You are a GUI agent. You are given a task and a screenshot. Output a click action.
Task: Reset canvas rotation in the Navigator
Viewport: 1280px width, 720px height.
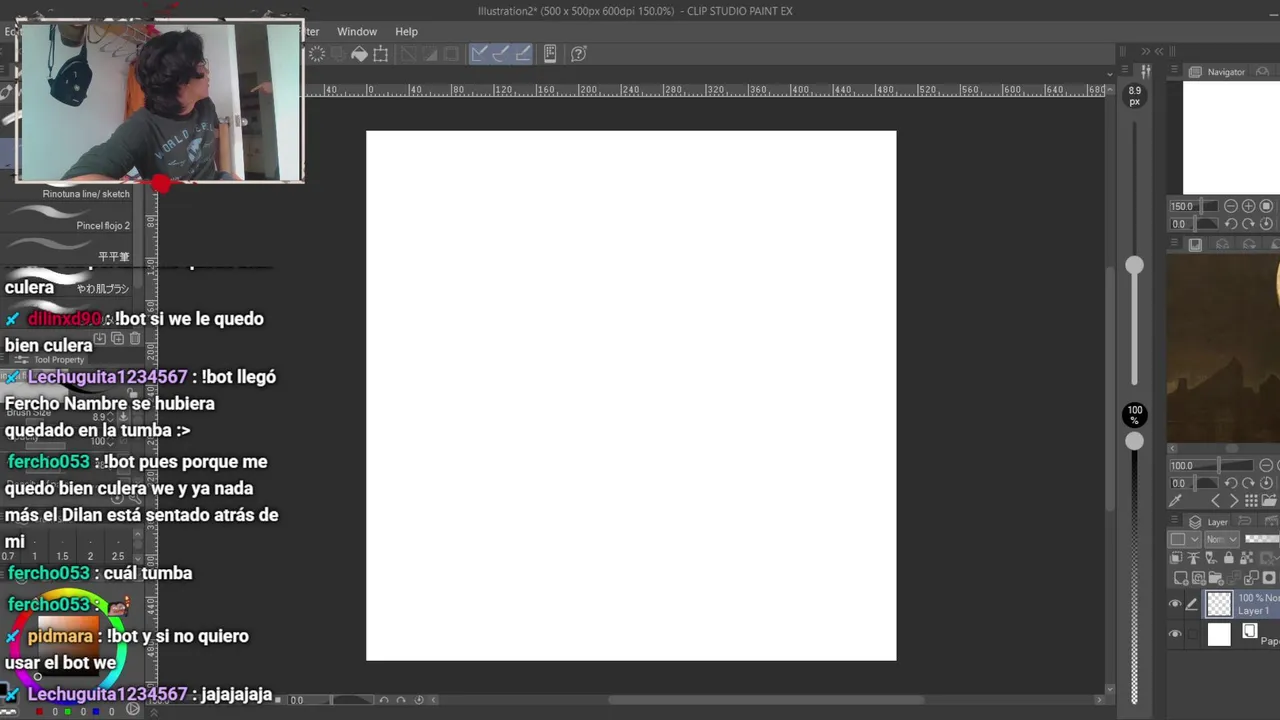1266,224
